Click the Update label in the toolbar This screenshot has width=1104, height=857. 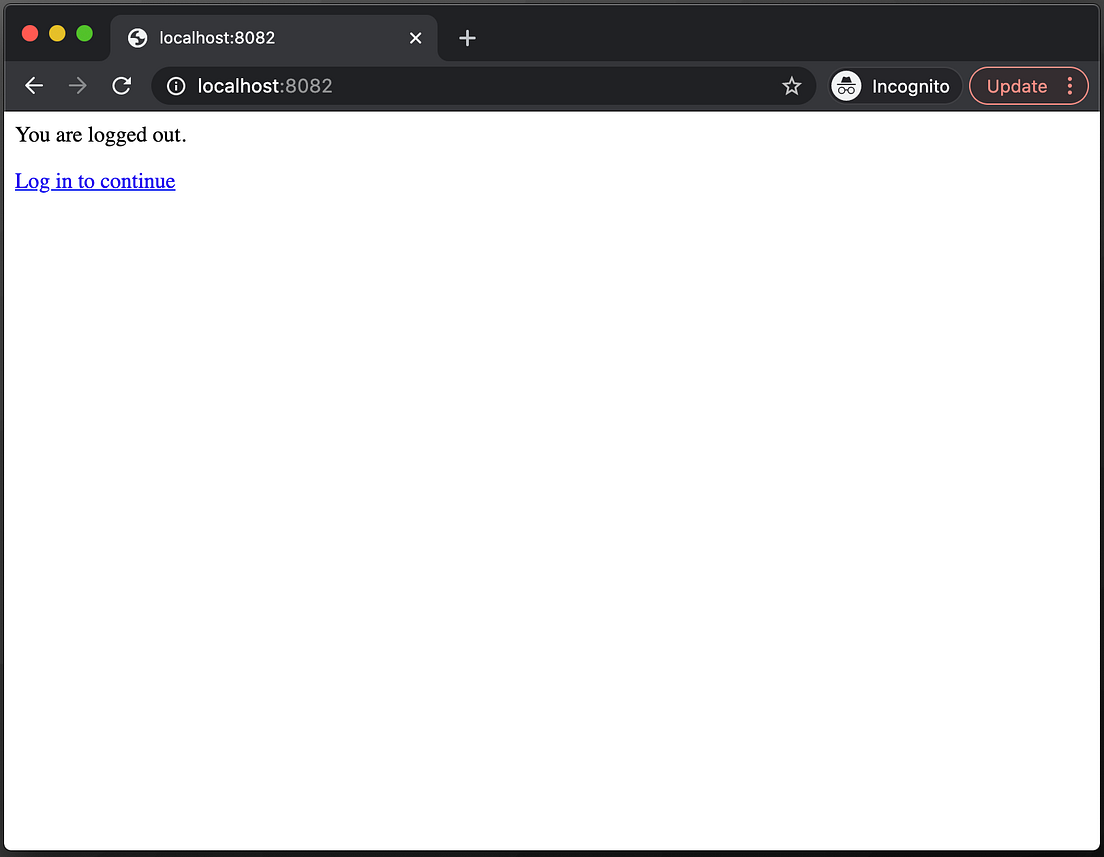click(1016, 86)
